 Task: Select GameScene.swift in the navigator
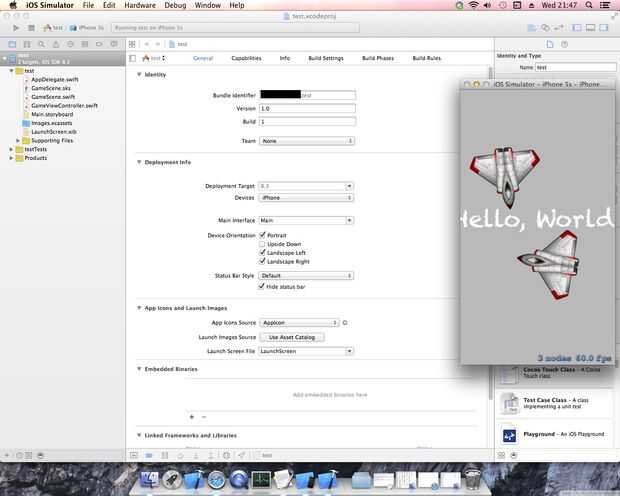point(53,97)
